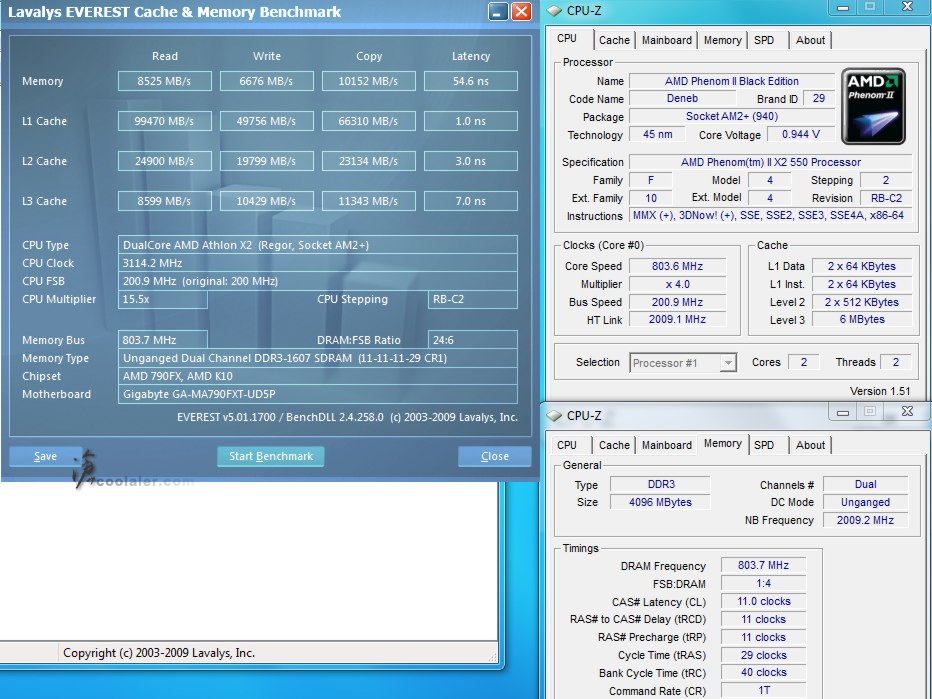This screenshot has height=699, width=932.
Task: Open Mainboard tab in bottom CPU-Z
Action: point(666,445)
